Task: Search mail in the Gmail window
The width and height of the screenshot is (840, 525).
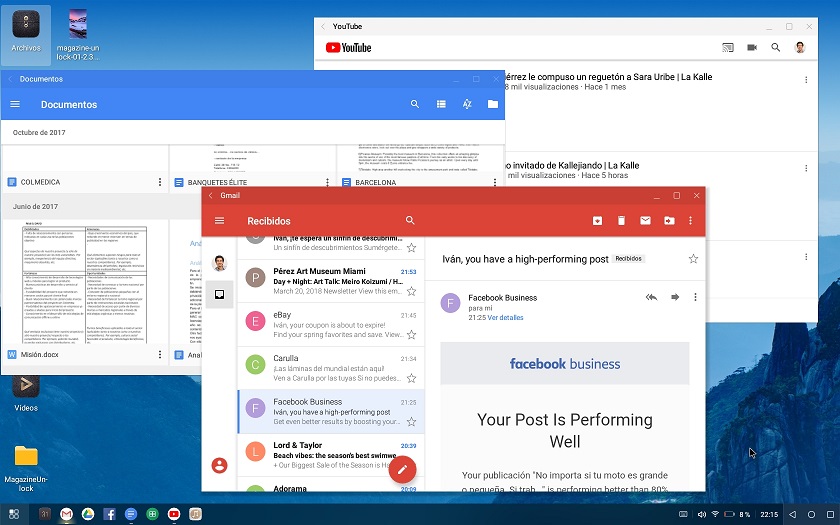Action: click(x=410, y=221)
